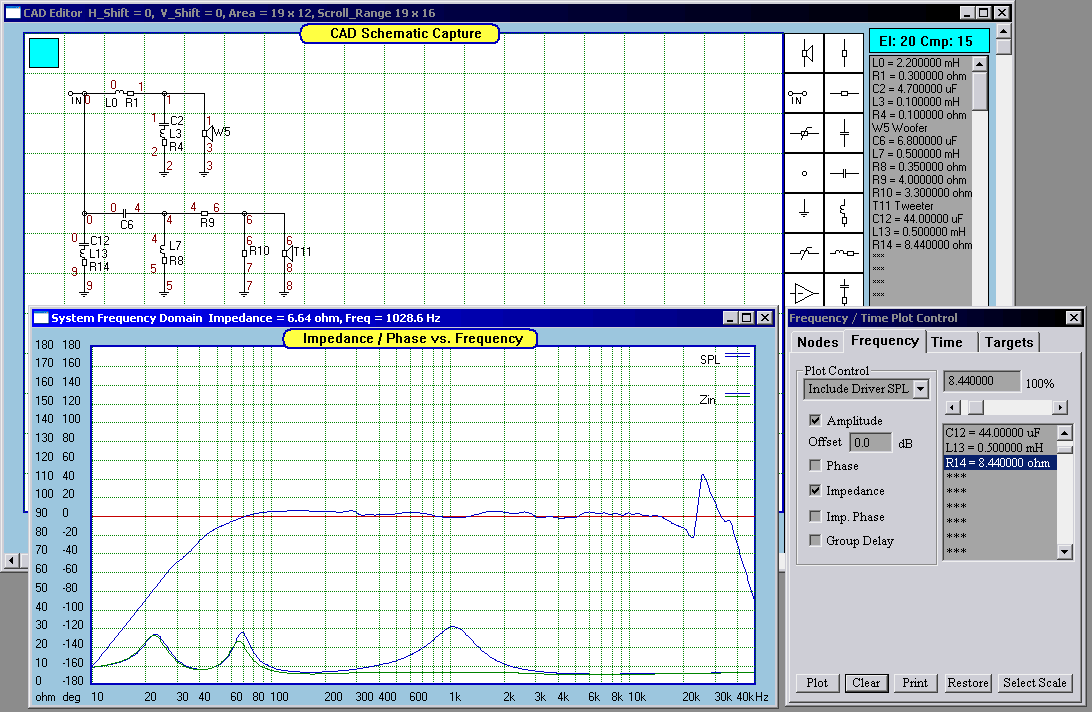Select the node dot connection icon
The width and height of the screenshot is (1092, 712).
pos(804,173)
